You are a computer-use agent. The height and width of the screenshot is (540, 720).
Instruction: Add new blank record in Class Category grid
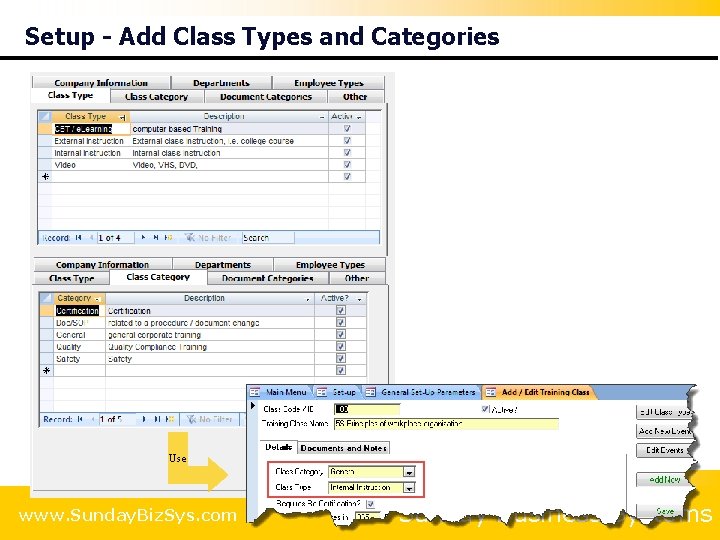pos(170,419)
